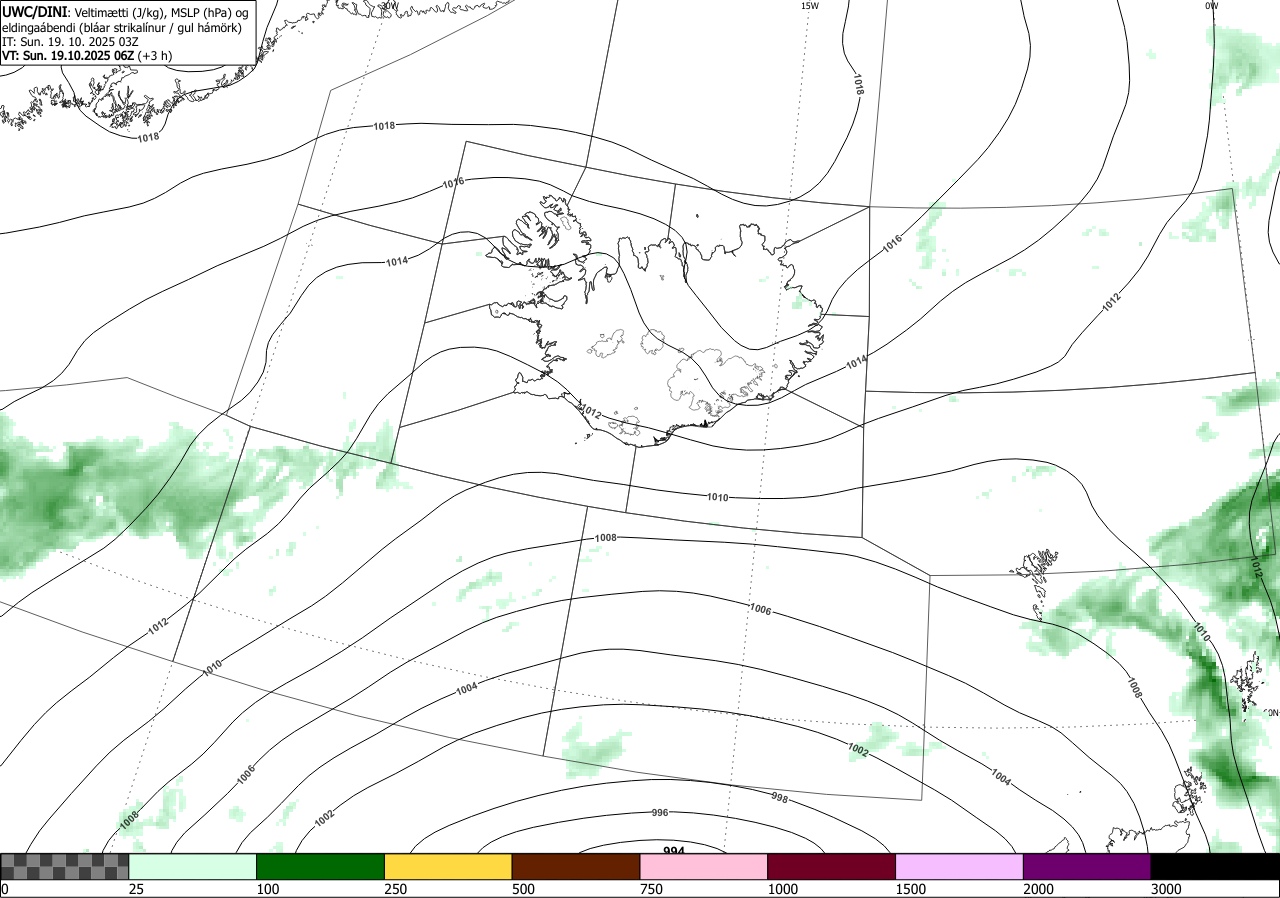Click the legend value '100'
1280x898 pixels.
pyautogui.click(x=268, y=889)
